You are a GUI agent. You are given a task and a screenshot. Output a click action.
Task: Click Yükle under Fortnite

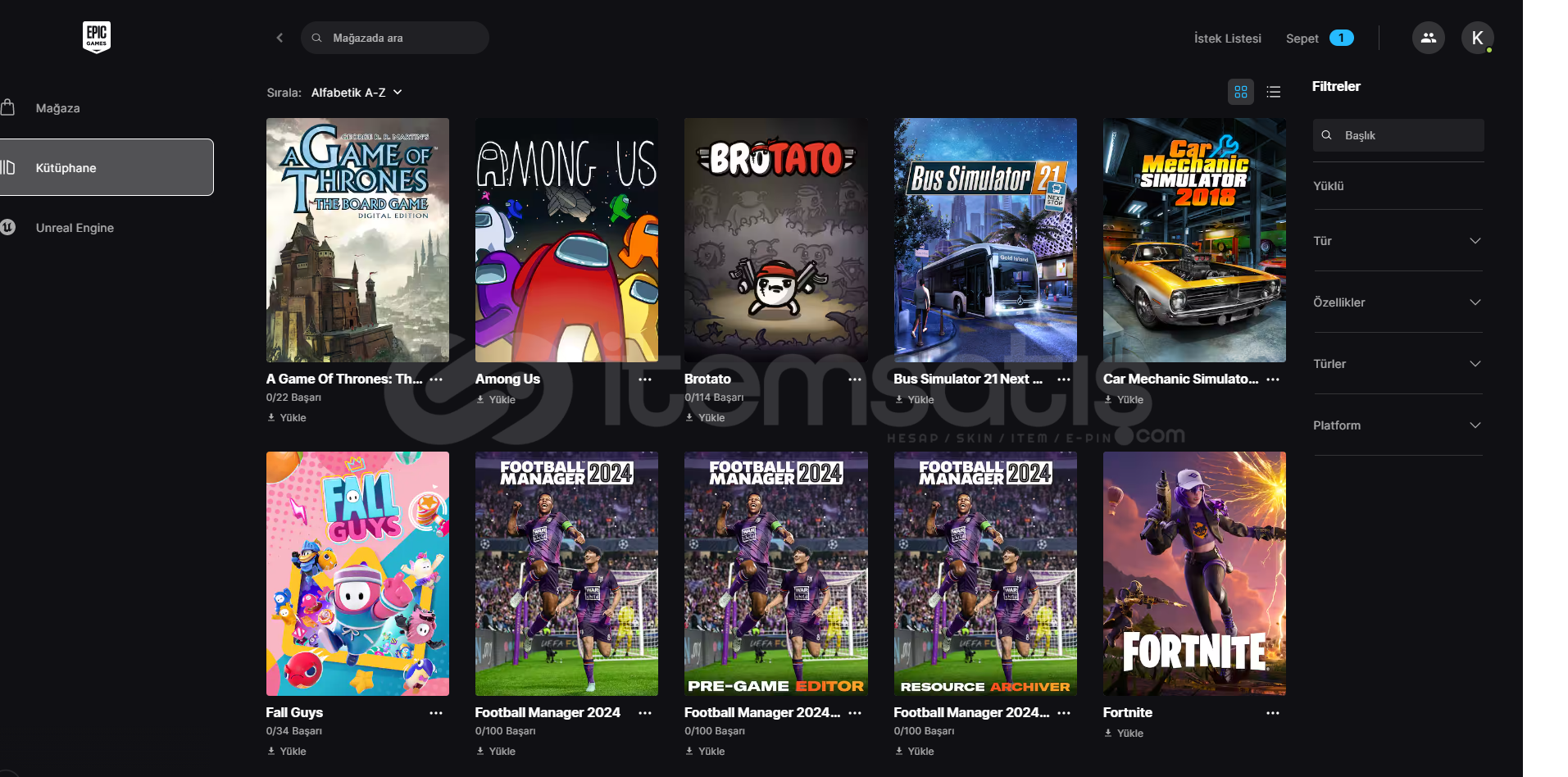coord(1124,734)
